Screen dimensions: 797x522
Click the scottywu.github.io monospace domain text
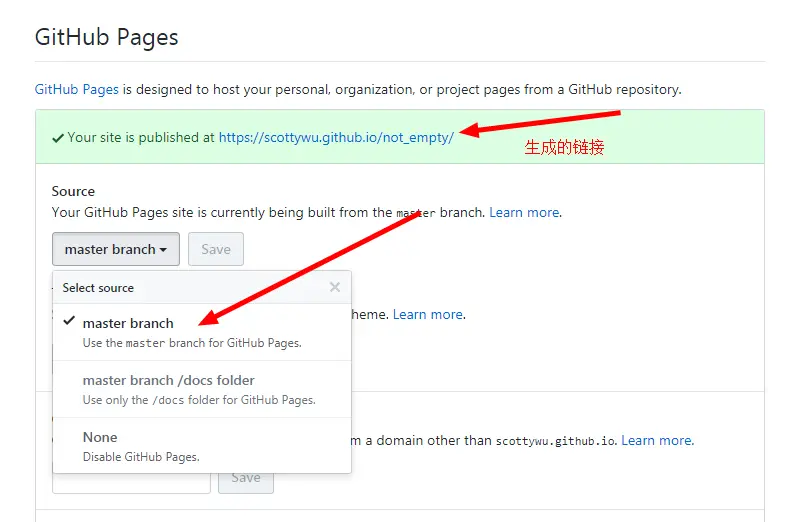point(556,441)
